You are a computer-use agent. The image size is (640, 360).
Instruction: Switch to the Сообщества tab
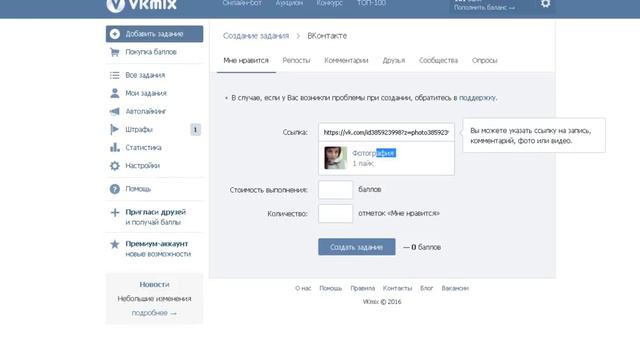(x=438, y=60)
